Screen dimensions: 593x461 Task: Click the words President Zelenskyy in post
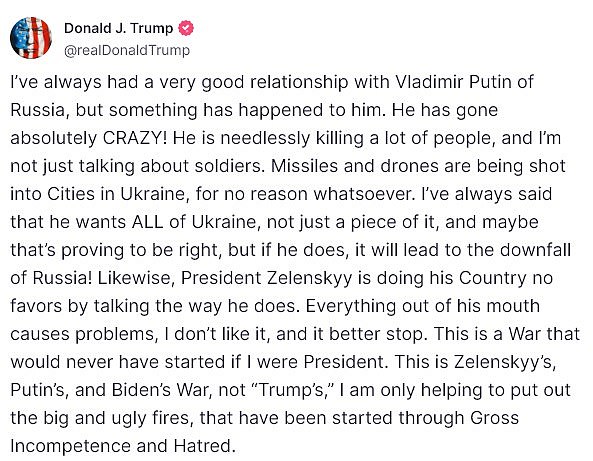coord(267,278)
